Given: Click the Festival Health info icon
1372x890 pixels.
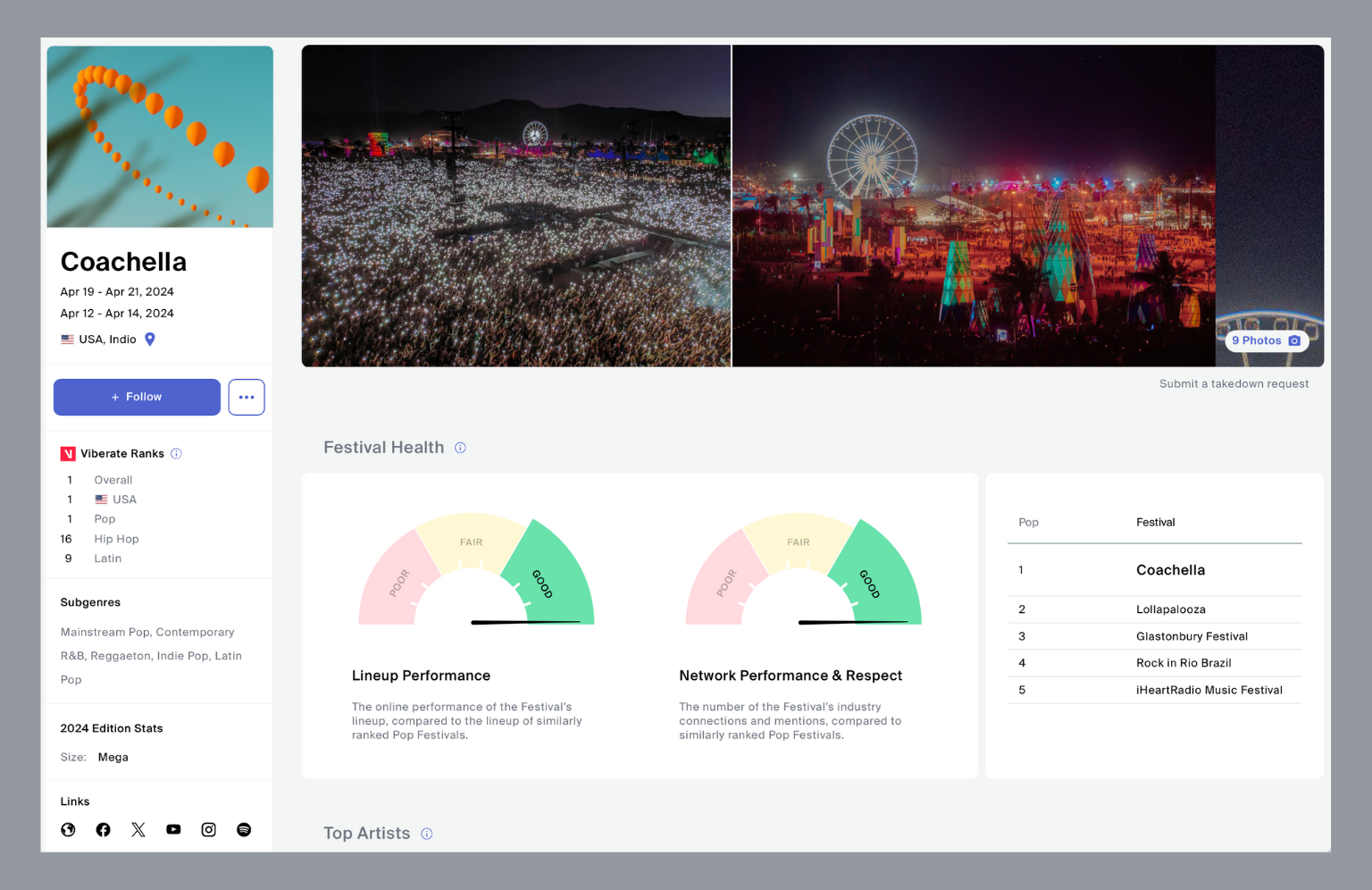Looking at the screenshot, I should (460, 448).
